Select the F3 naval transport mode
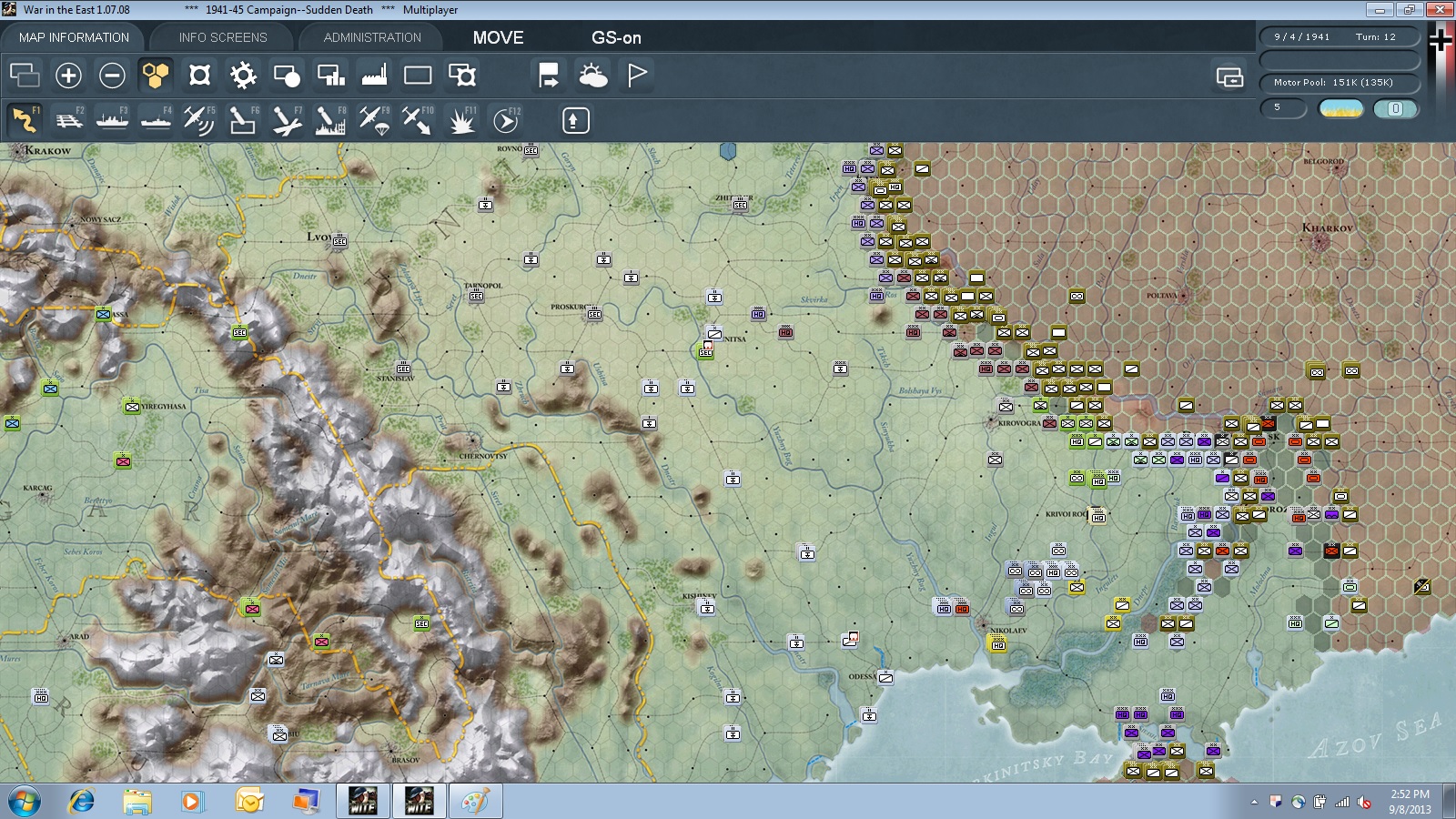 [x=112, y=120]
